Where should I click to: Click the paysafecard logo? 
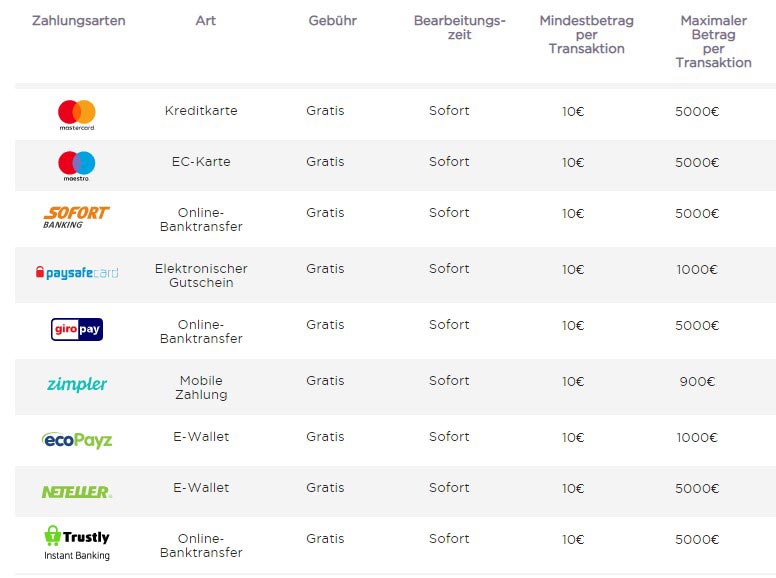[77, 272]
